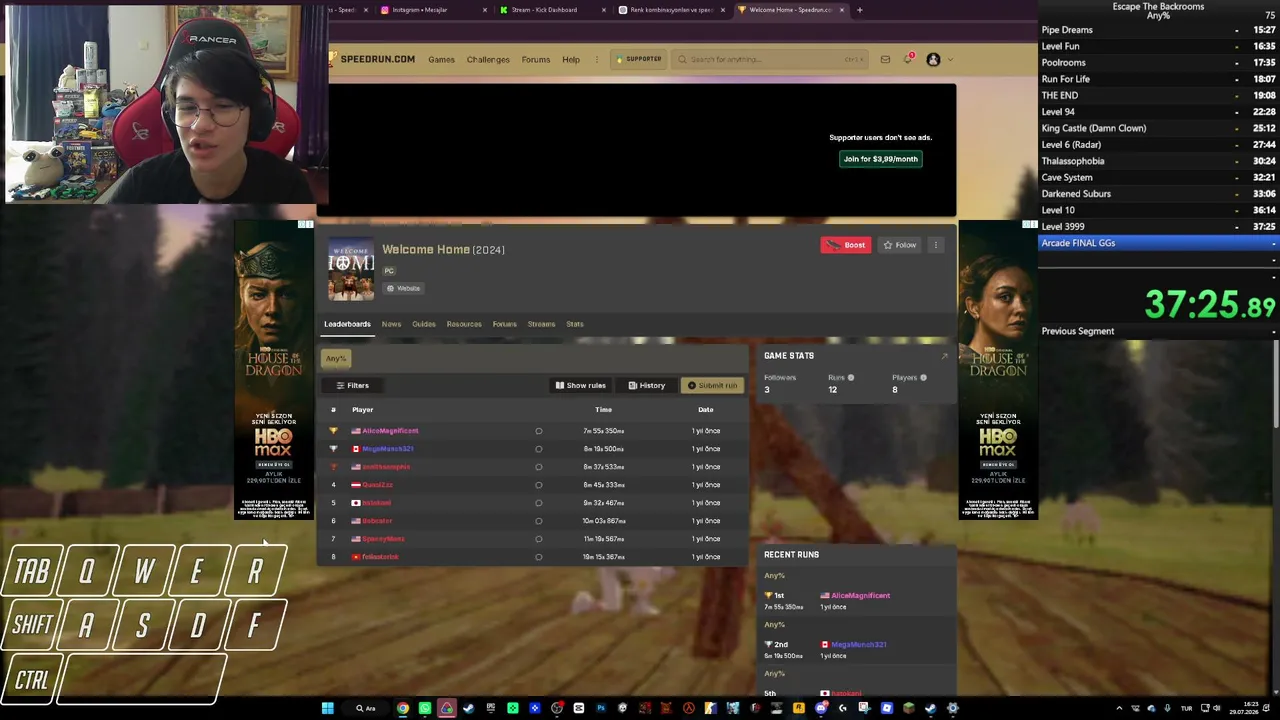1280x720 pixels.
Task: Open the site header three-dot menu
Action: coord(597,60)
